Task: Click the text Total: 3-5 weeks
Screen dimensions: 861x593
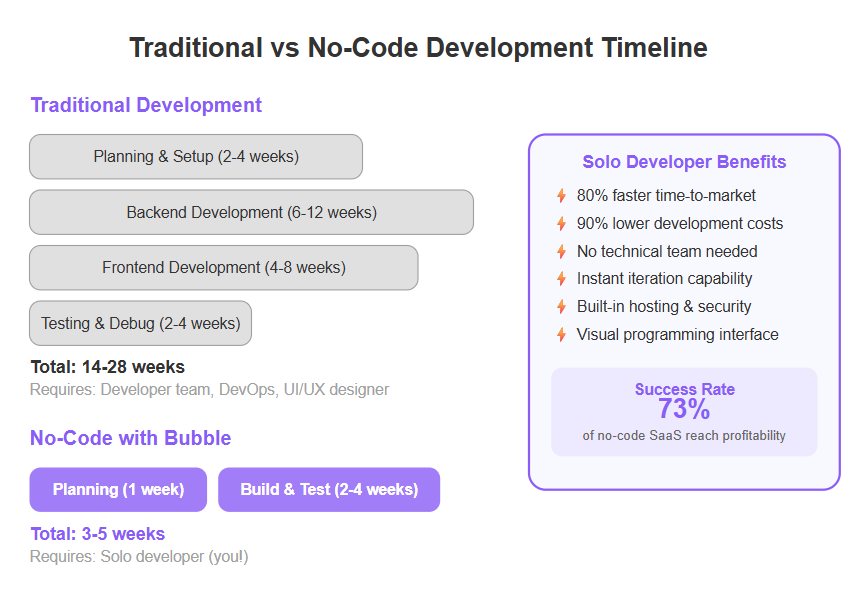Action: point(98,533)
